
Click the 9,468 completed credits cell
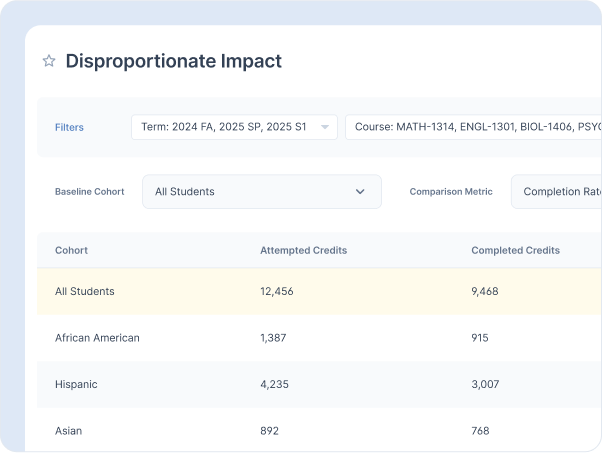pos(485,291)
